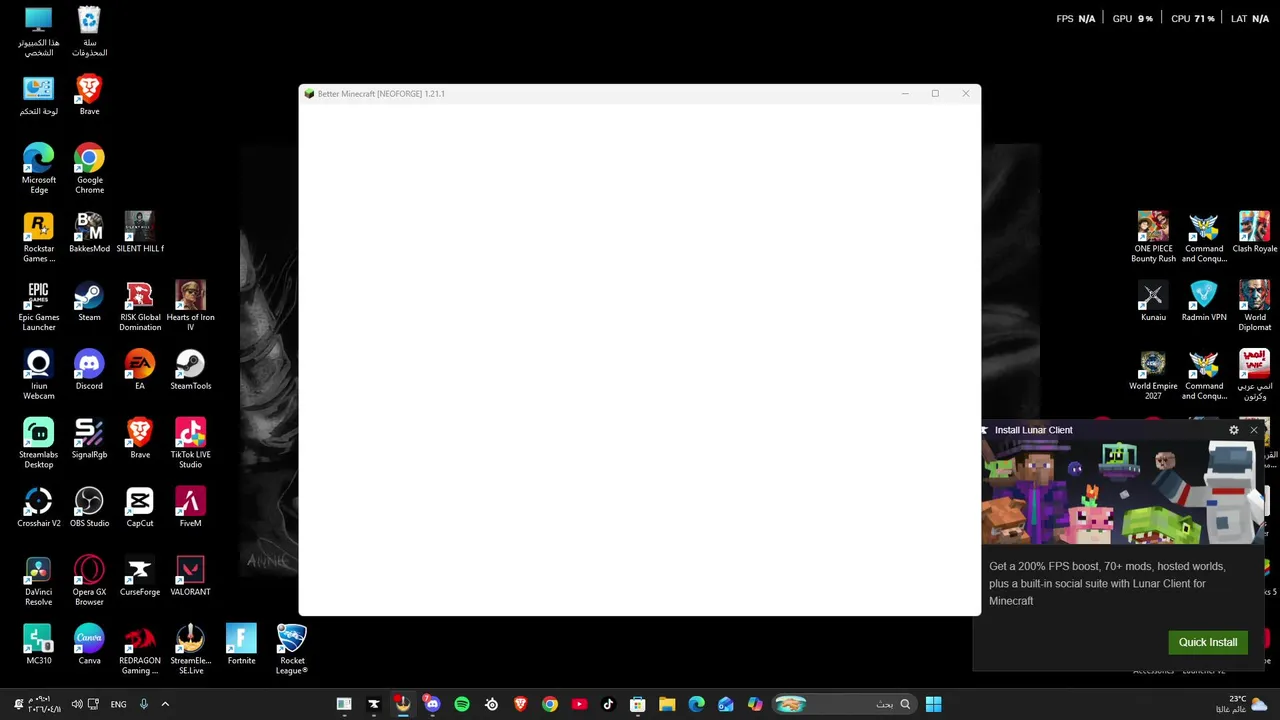Minimize the Better Minecraft window
This screenshot has height=720, width=1280.
tap(905, 94)
